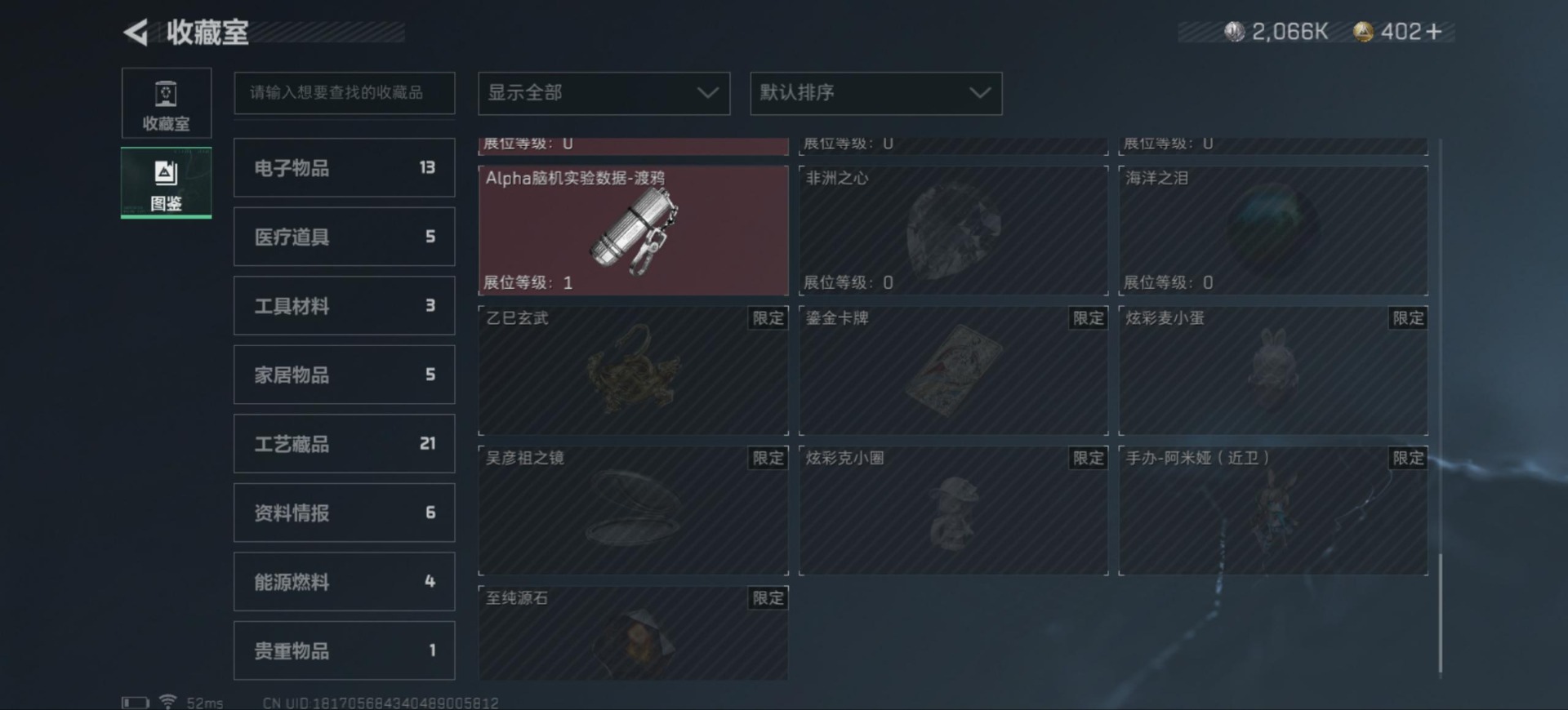The image size is (1568, 710).
Task: Select the 非洲之心 collectible card
Action: click(x=954, y=231)
